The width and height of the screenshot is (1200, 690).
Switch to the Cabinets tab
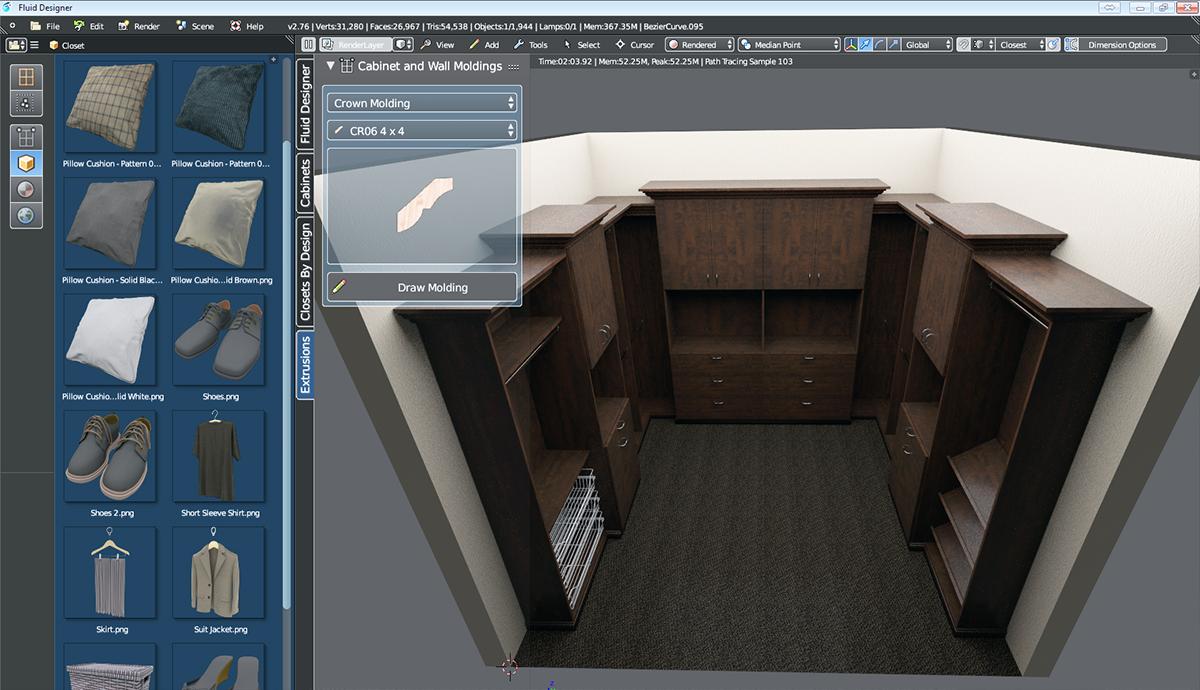(x=306, y=182)
